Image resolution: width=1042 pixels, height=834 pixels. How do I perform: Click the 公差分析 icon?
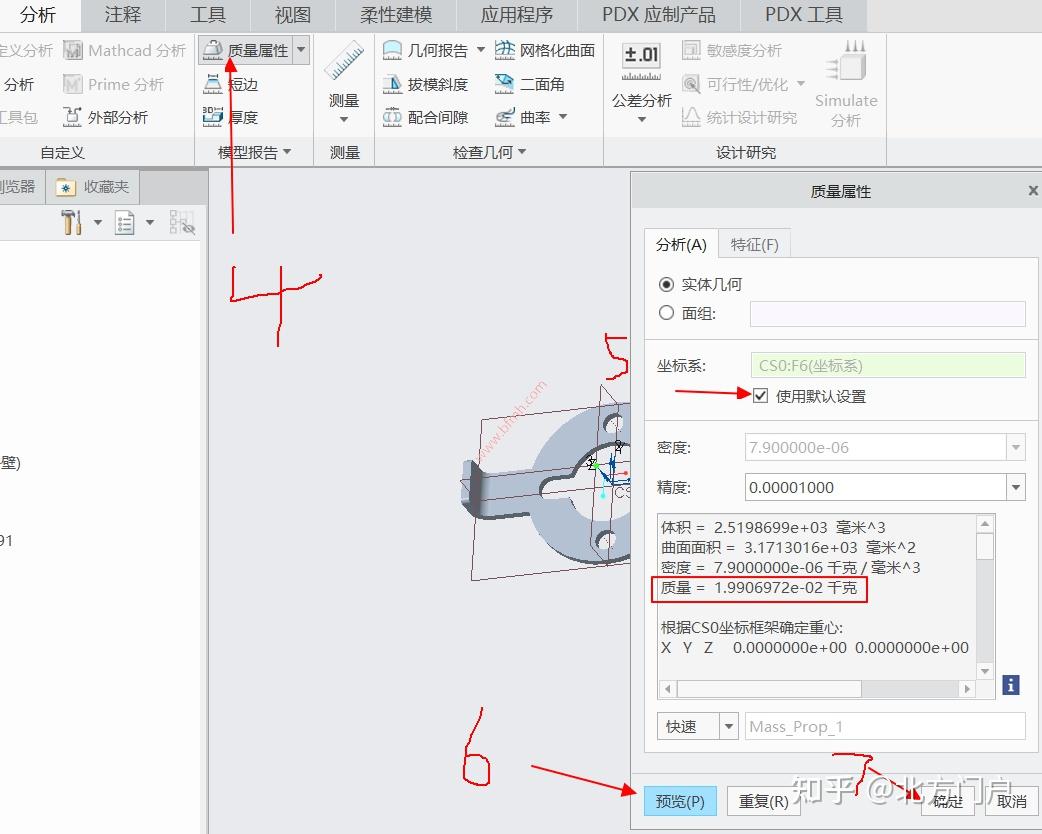coord(639,58)
